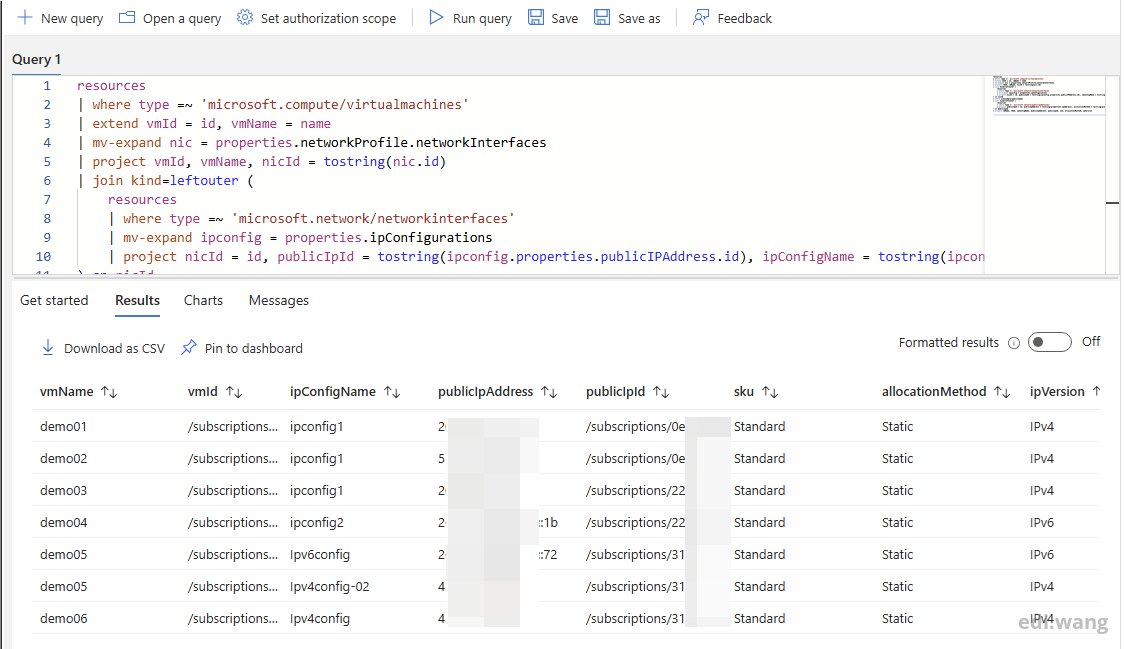
Task: Click the Run query play icon
Action: click(x=436, y=17)
